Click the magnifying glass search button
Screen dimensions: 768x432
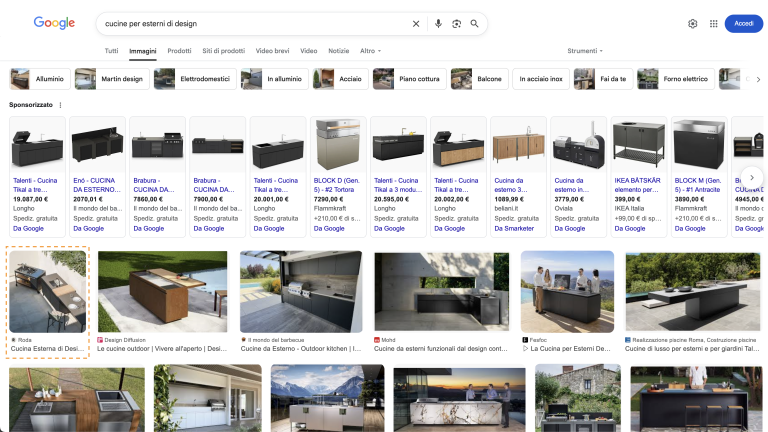pos(474,24)
